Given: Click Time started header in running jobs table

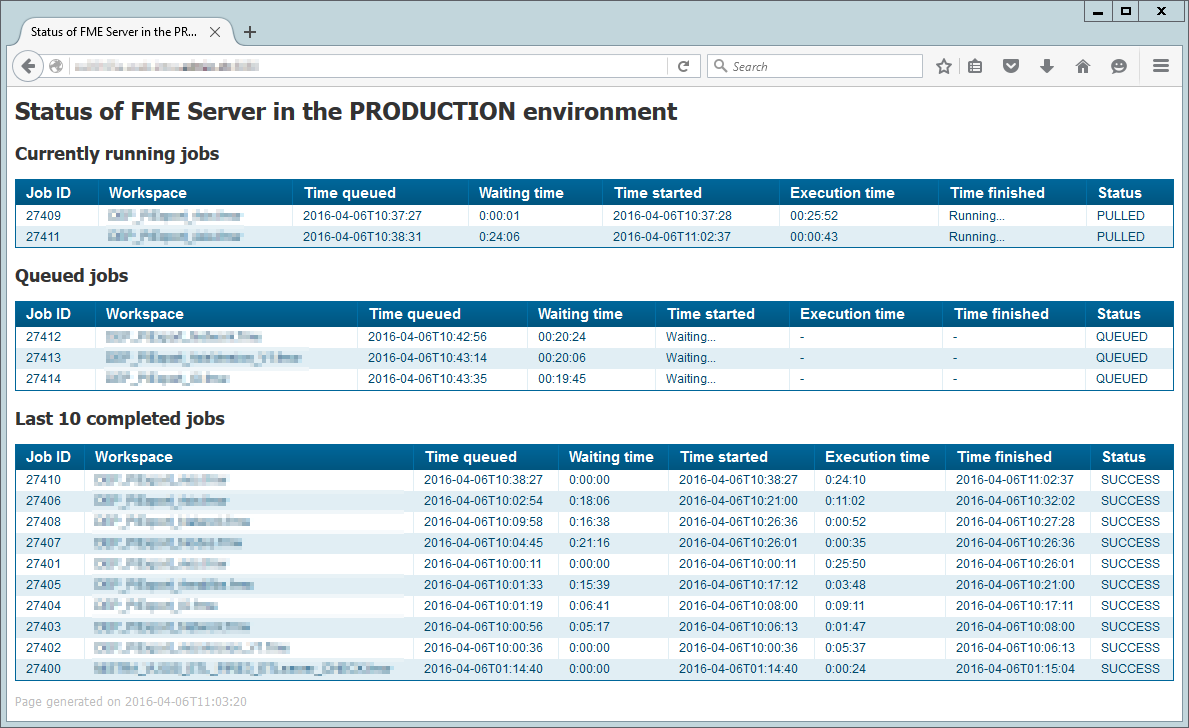Looking at the screenshot, I should [x=657, y=193].
